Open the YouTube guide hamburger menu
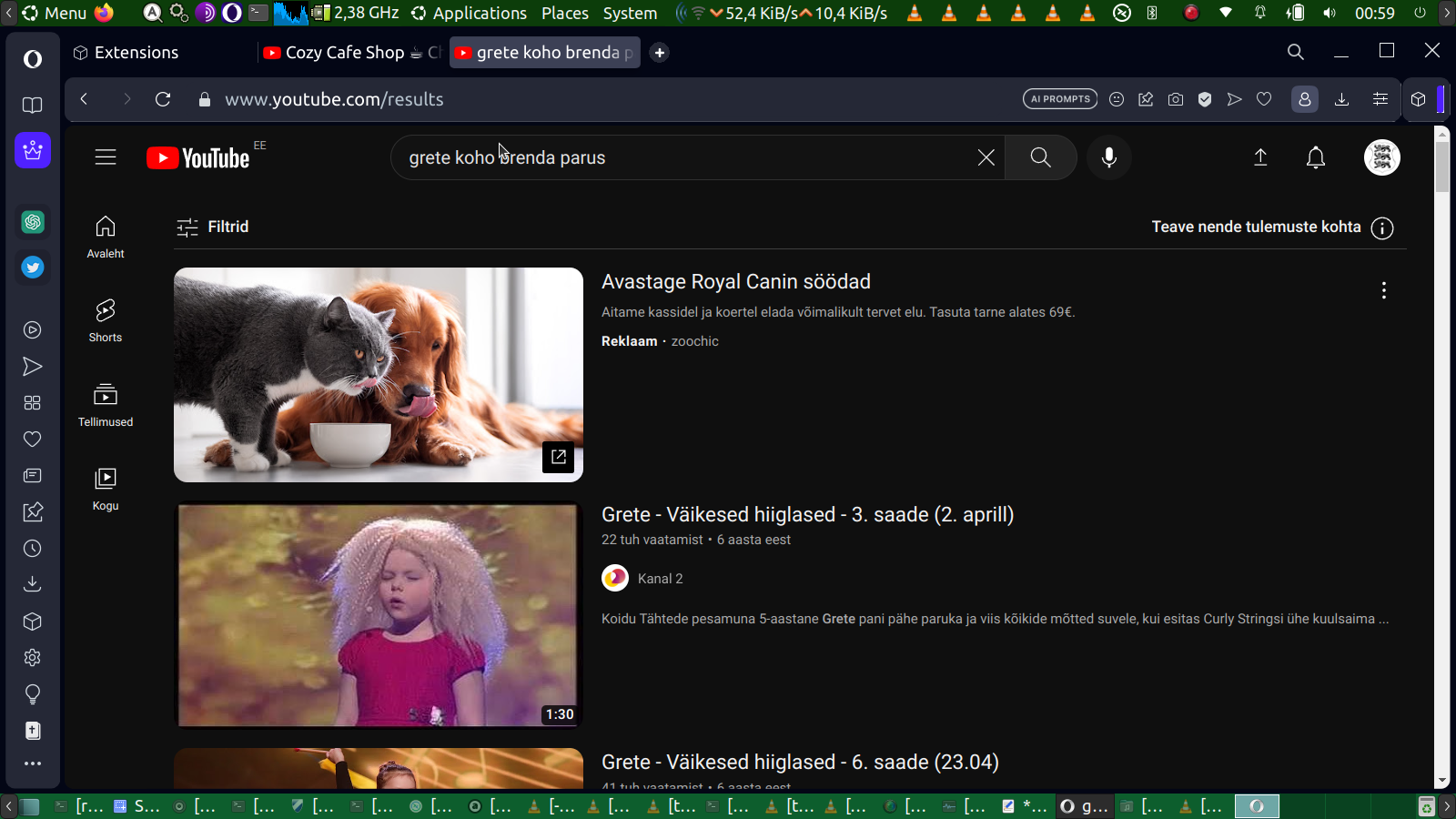1456x819 pixels. 106,157
